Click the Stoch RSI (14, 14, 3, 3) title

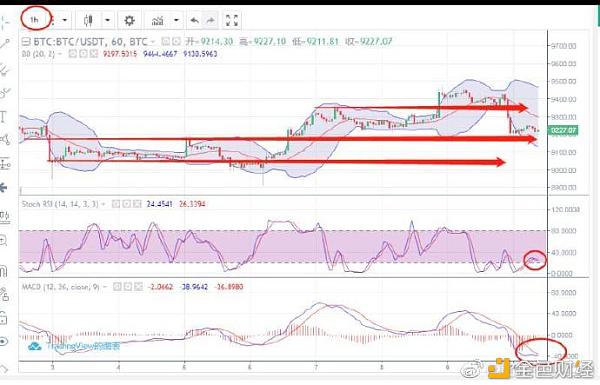tap(60, 204)
